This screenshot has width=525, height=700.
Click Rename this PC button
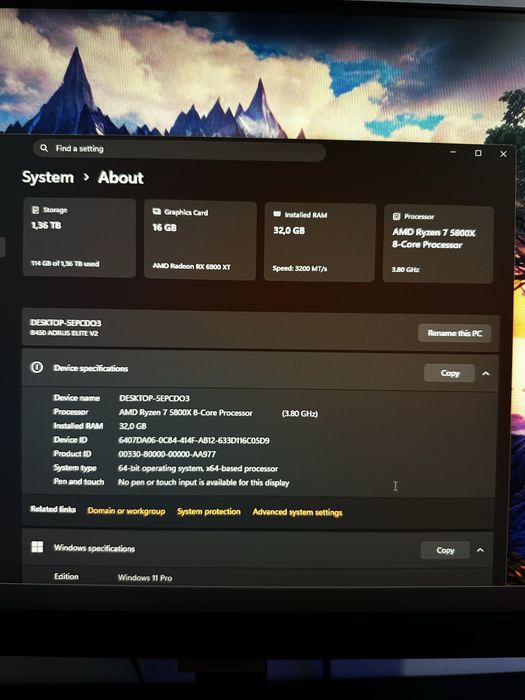coord(454,333)
